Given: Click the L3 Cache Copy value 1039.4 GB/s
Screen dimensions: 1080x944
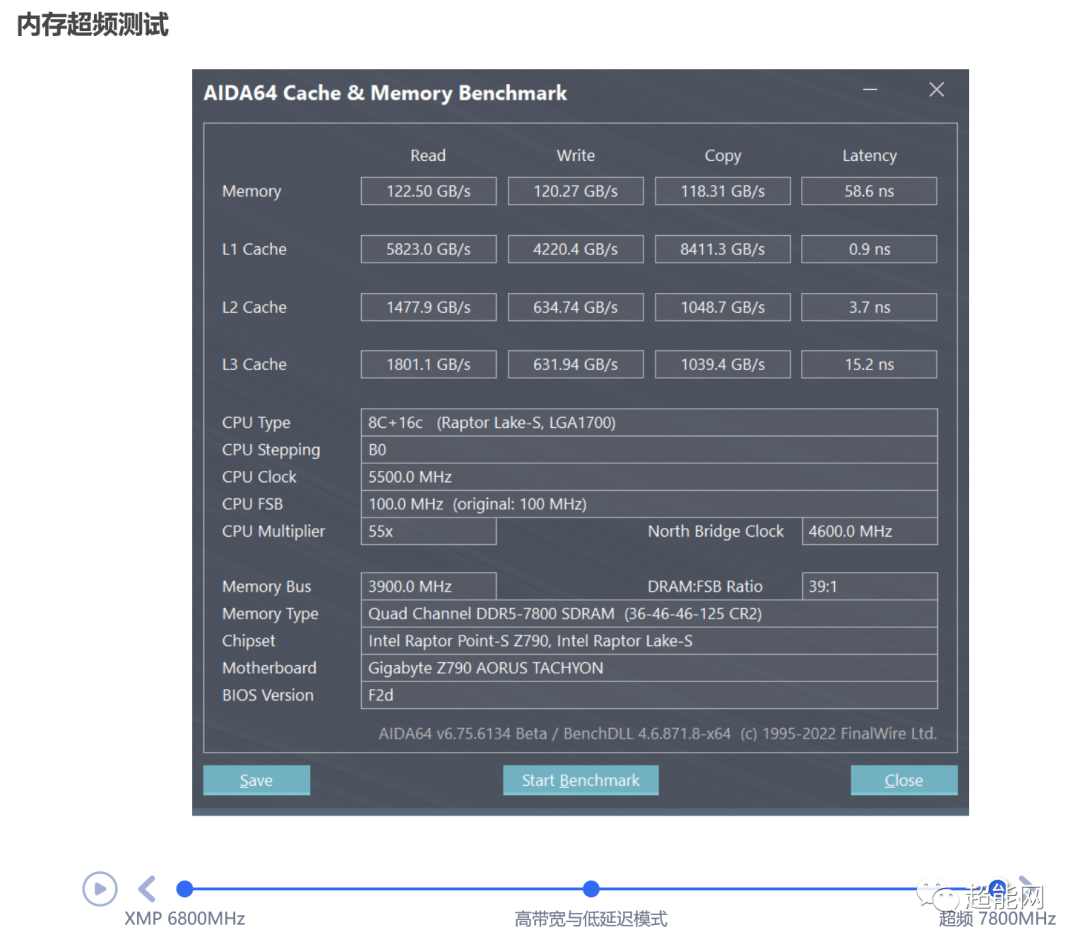Looking at the screenshot, I should (x=723, y=364).
